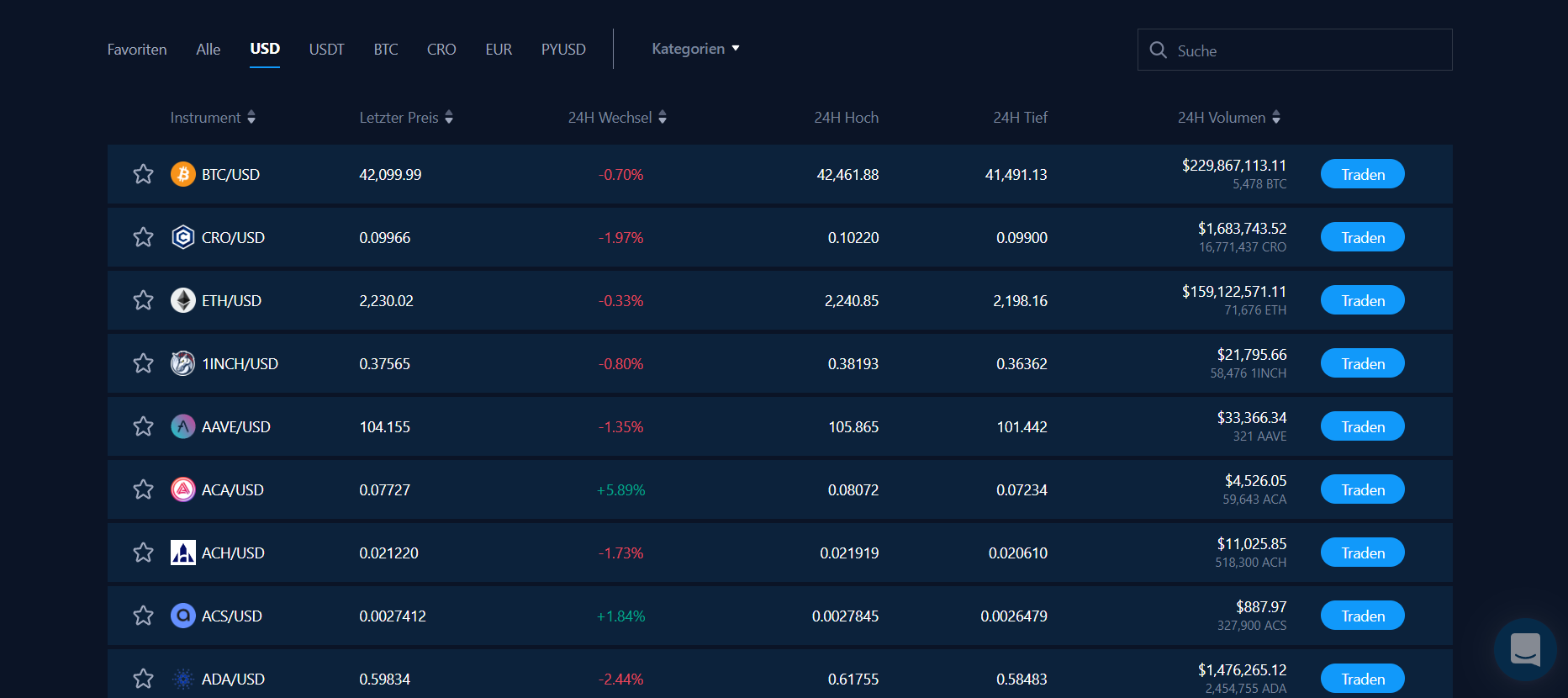Click Traden for ADA/USD
Viewport: 1568px width, 698px height.
coord(1363,679)
